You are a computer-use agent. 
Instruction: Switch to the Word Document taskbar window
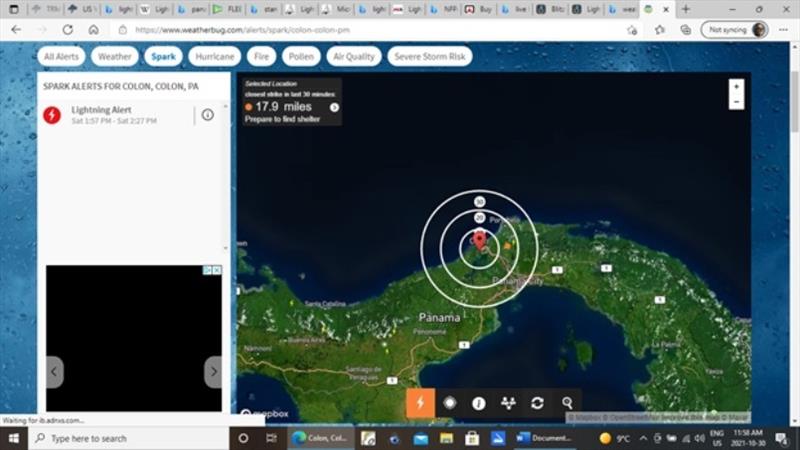pos(543,438)
